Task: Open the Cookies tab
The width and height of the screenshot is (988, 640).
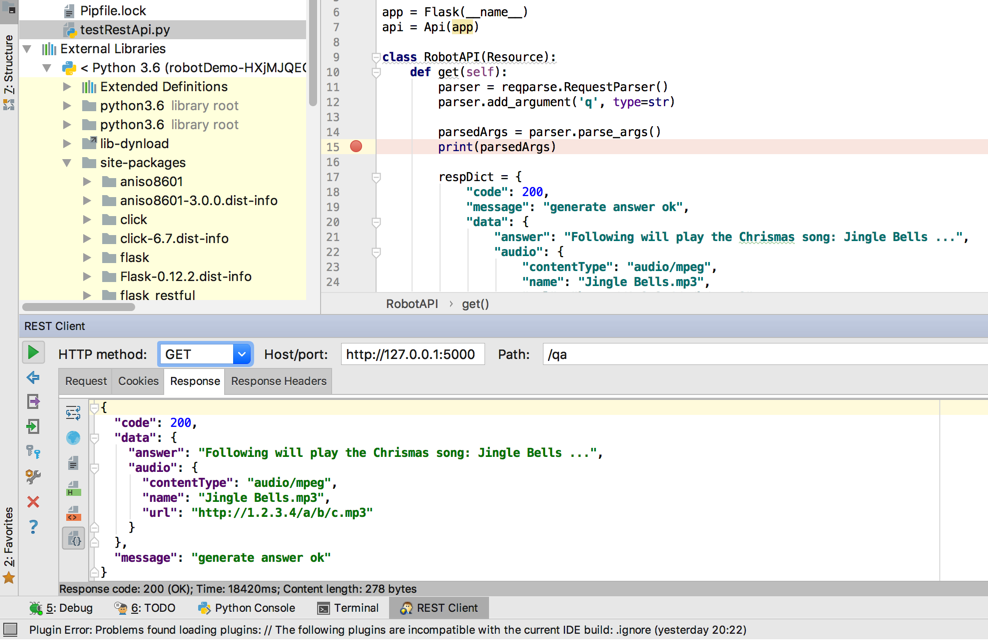Action: coord(138,381)
